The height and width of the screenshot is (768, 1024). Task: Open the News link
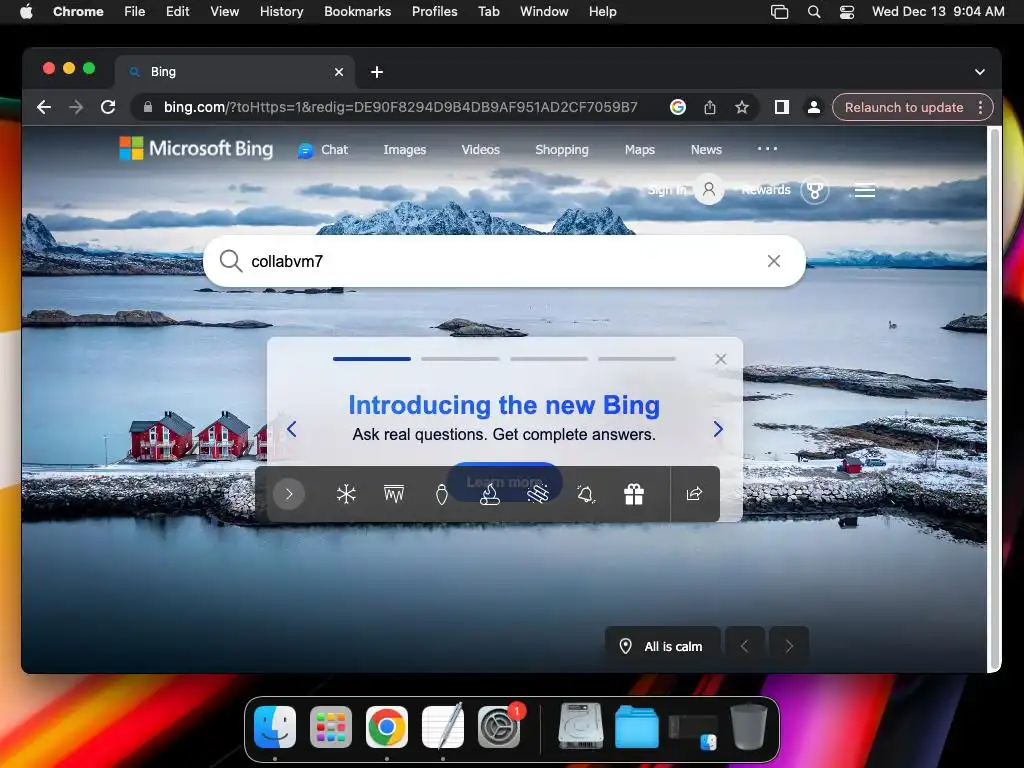point(707,150)
